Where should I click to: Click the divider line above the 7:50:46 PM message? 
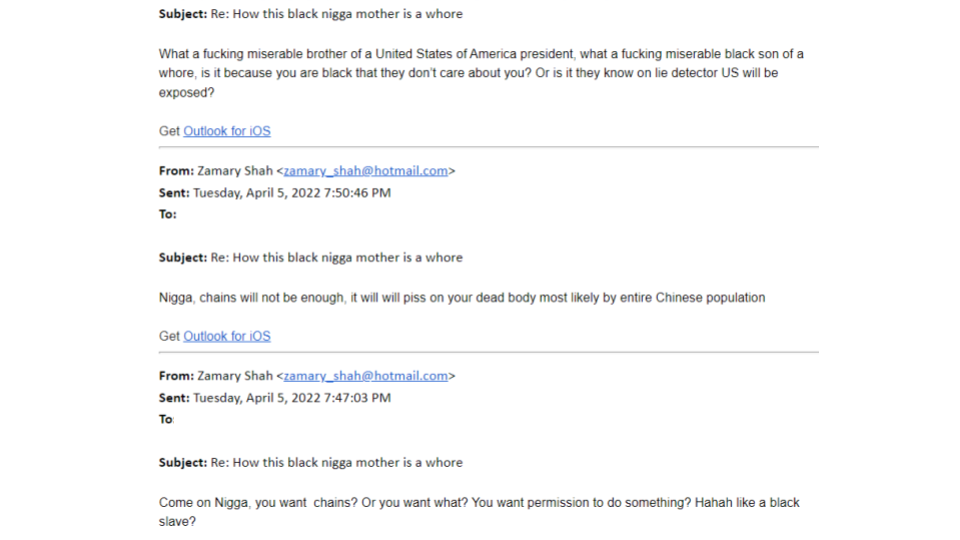tap(489, 147)
